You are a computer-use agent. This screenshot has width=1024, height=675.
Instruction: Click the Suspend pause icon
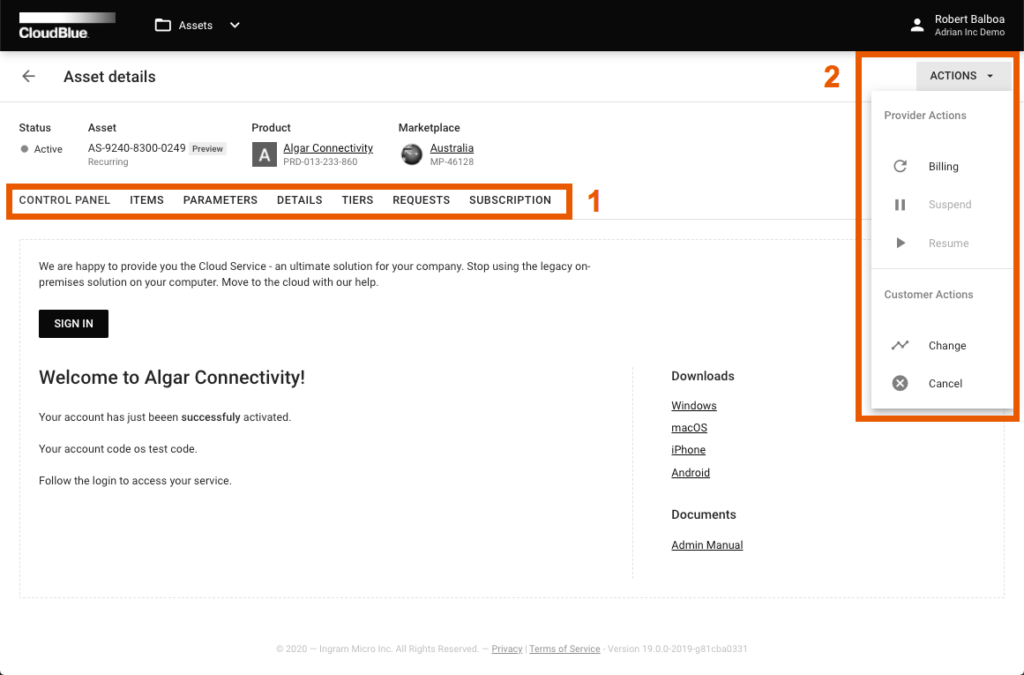coord(900,205)
